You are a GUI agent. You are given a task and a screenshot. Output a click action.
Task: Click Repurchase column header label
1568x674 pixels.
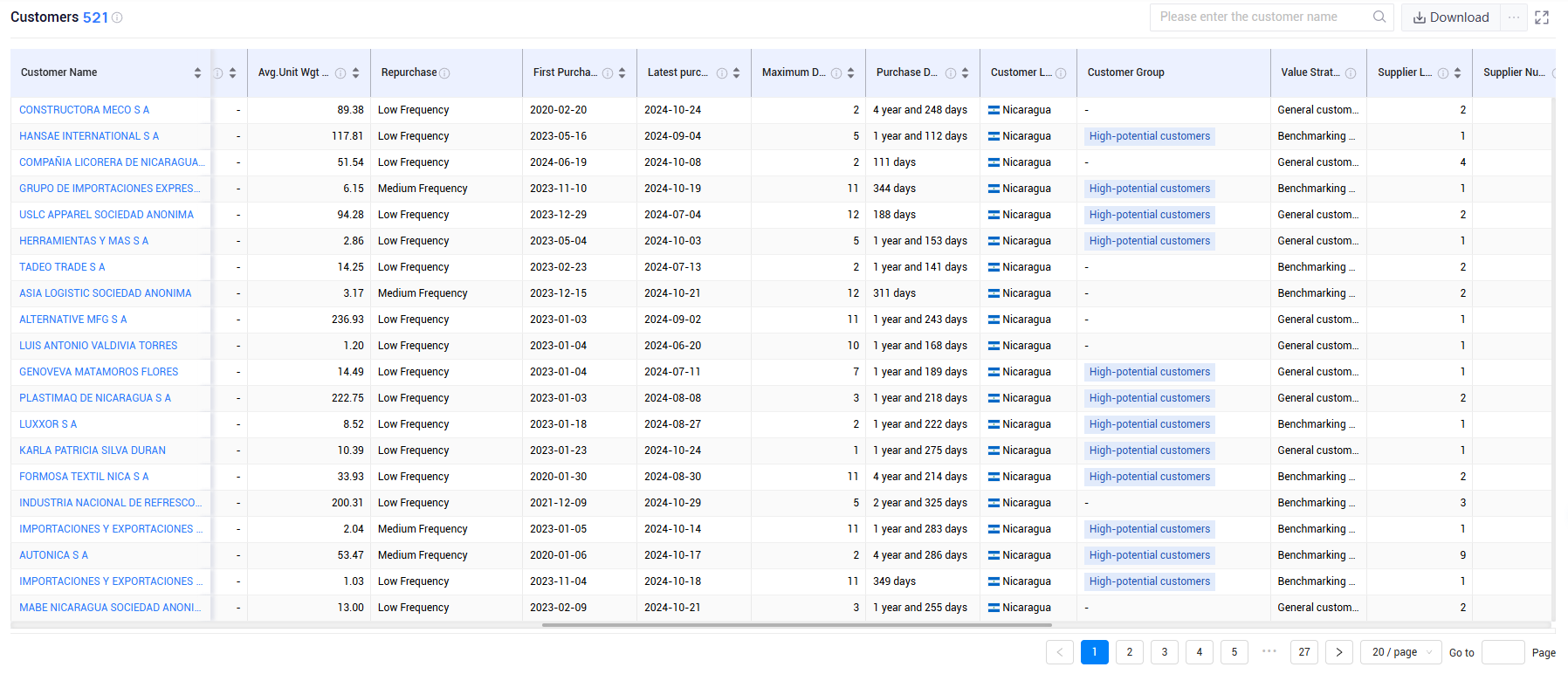click(409, 73)
